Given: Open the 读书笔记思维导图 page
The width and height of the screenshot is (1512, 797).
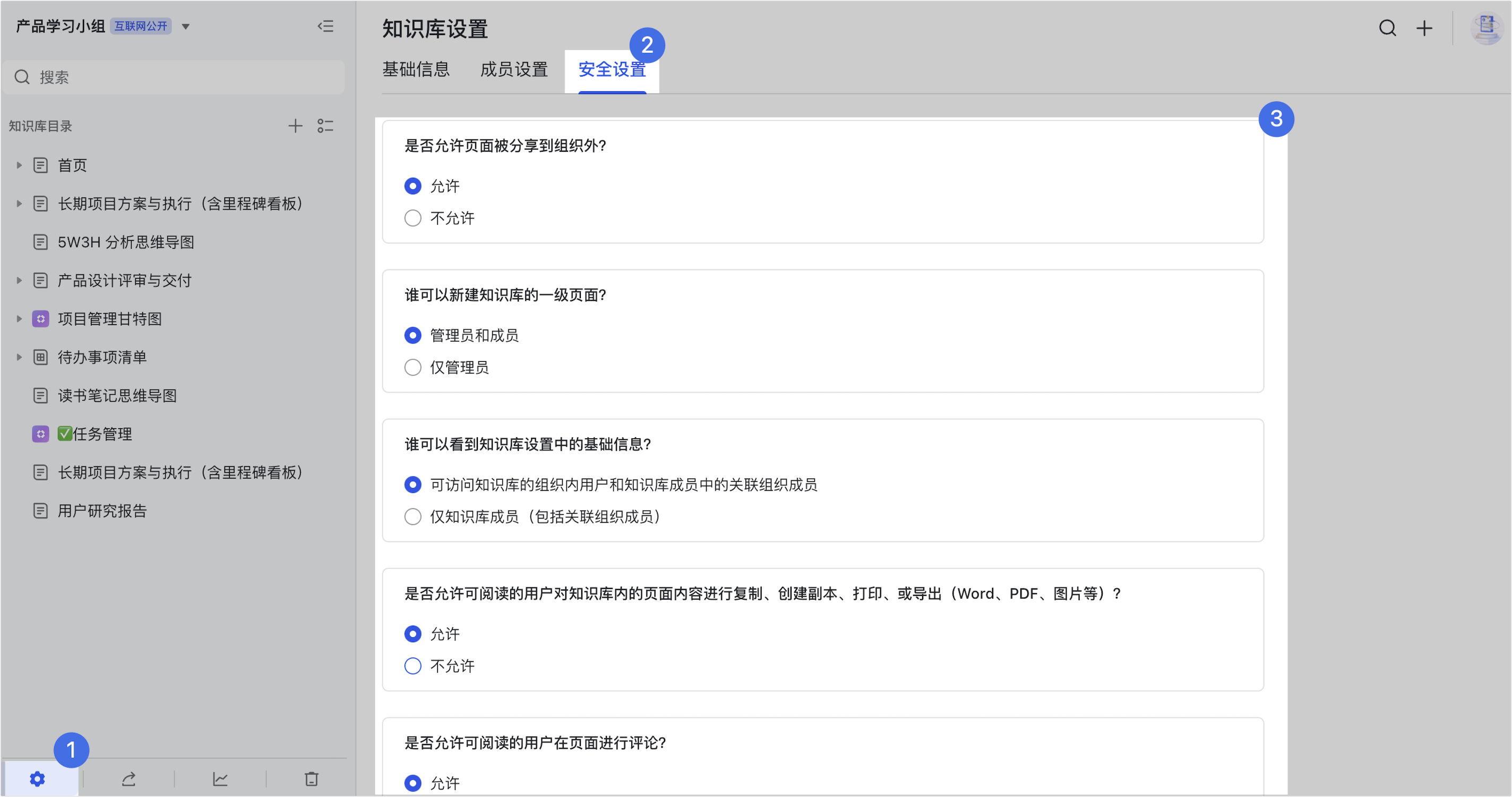Looking at the screenshot, I should 117,396.
